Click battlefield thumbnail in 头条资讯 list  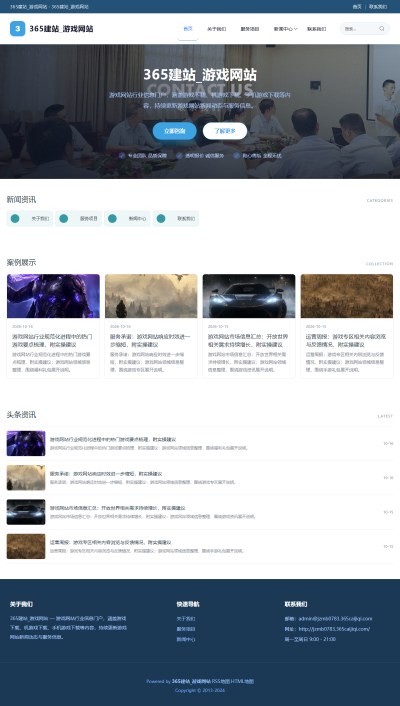[x=26, y=546]
